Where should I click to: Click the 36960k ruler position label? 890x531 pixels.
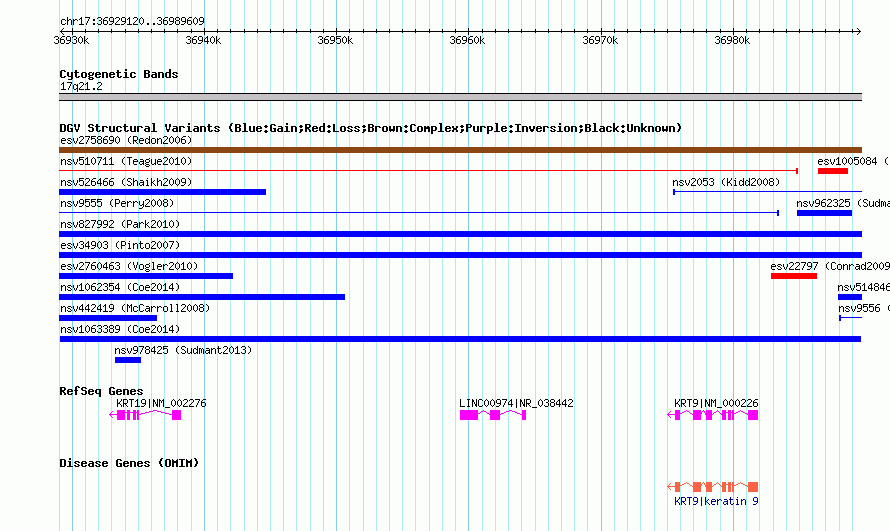coord(467,40)
